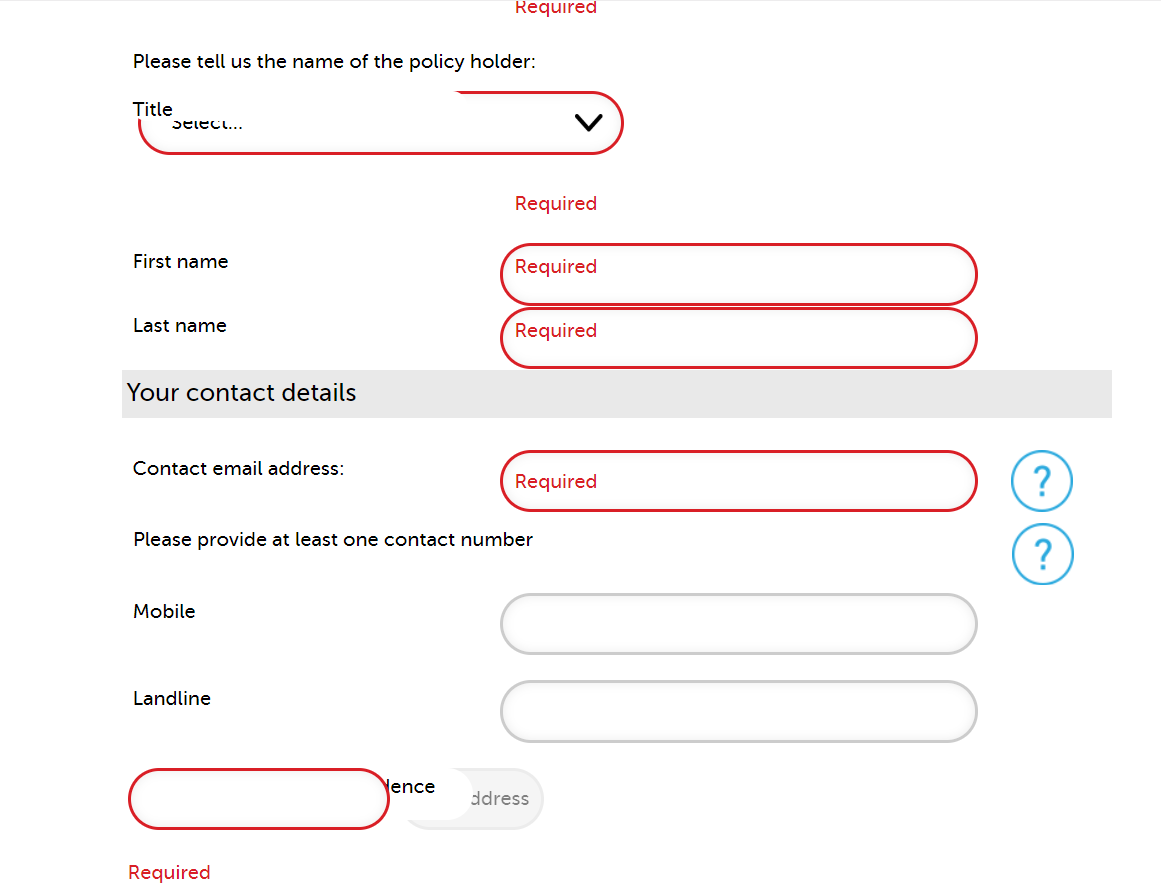Click the chevron arrow in Title dropdown
The width and height of the screenshot is (1161, 889).
tap(588, 123)
